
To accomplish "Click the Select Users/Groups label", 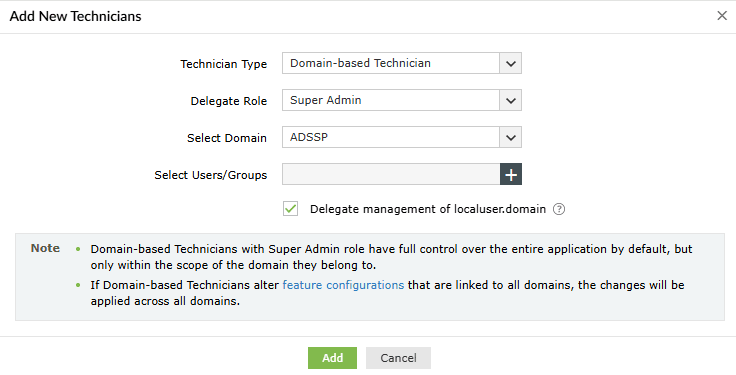I will pyautogui.click(x=211, y=175).
